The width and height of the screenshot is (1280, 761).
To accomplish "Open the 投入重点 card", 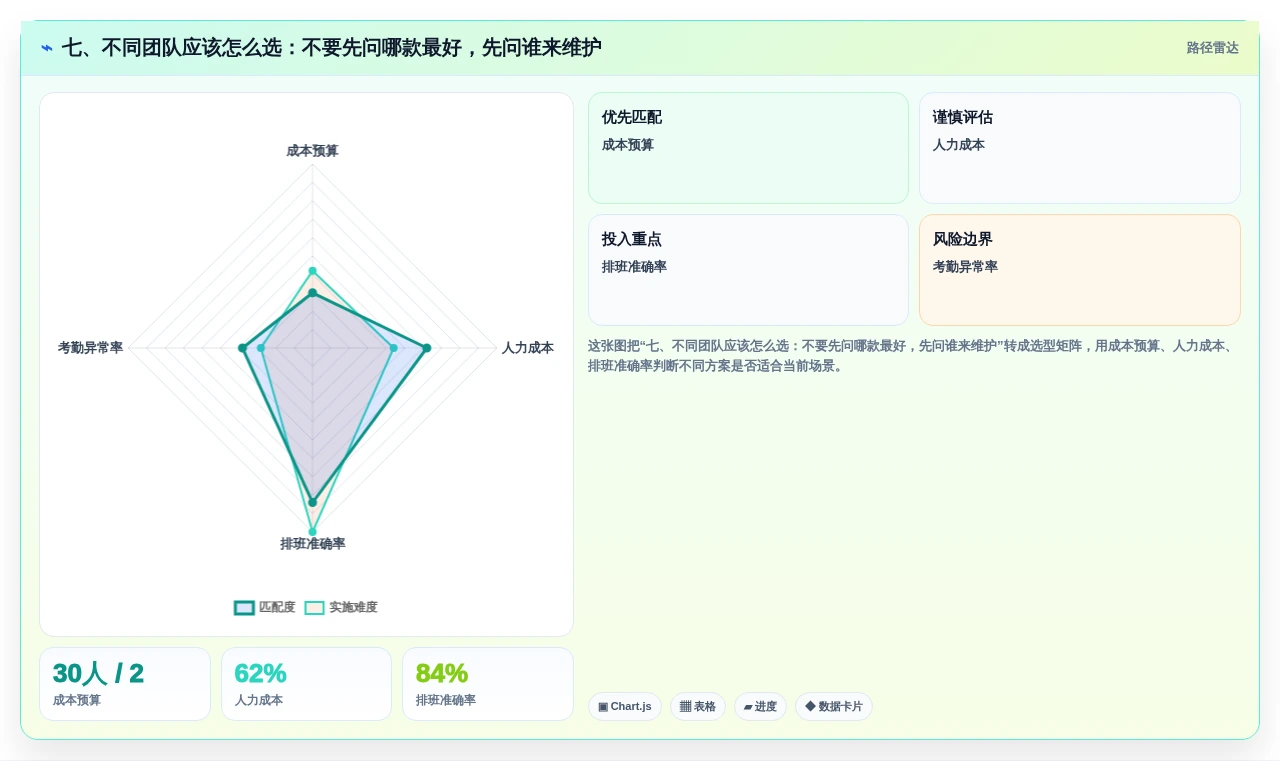I will 748,270.
